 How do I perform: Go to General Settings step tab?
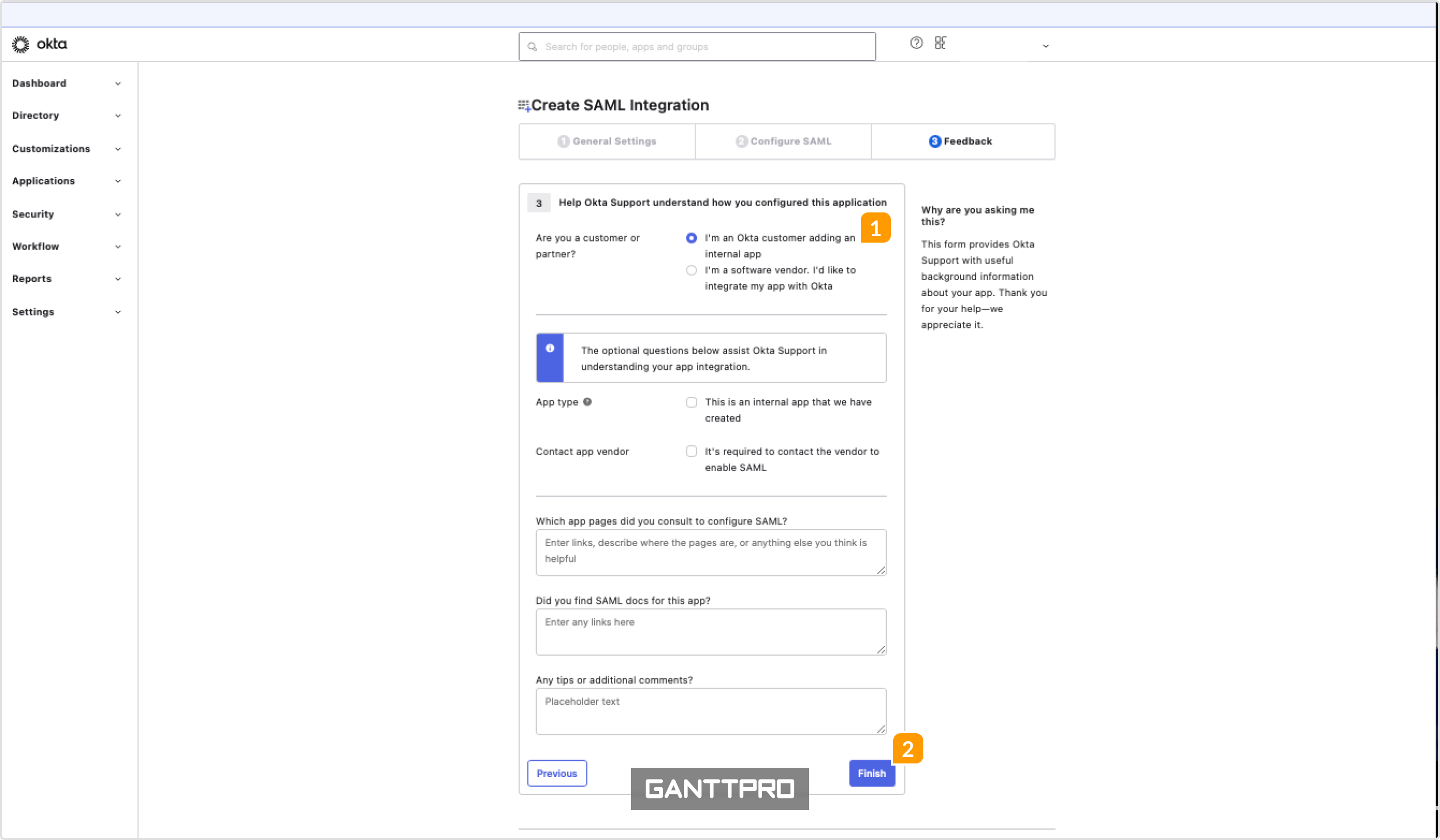[x=607, y=141]
